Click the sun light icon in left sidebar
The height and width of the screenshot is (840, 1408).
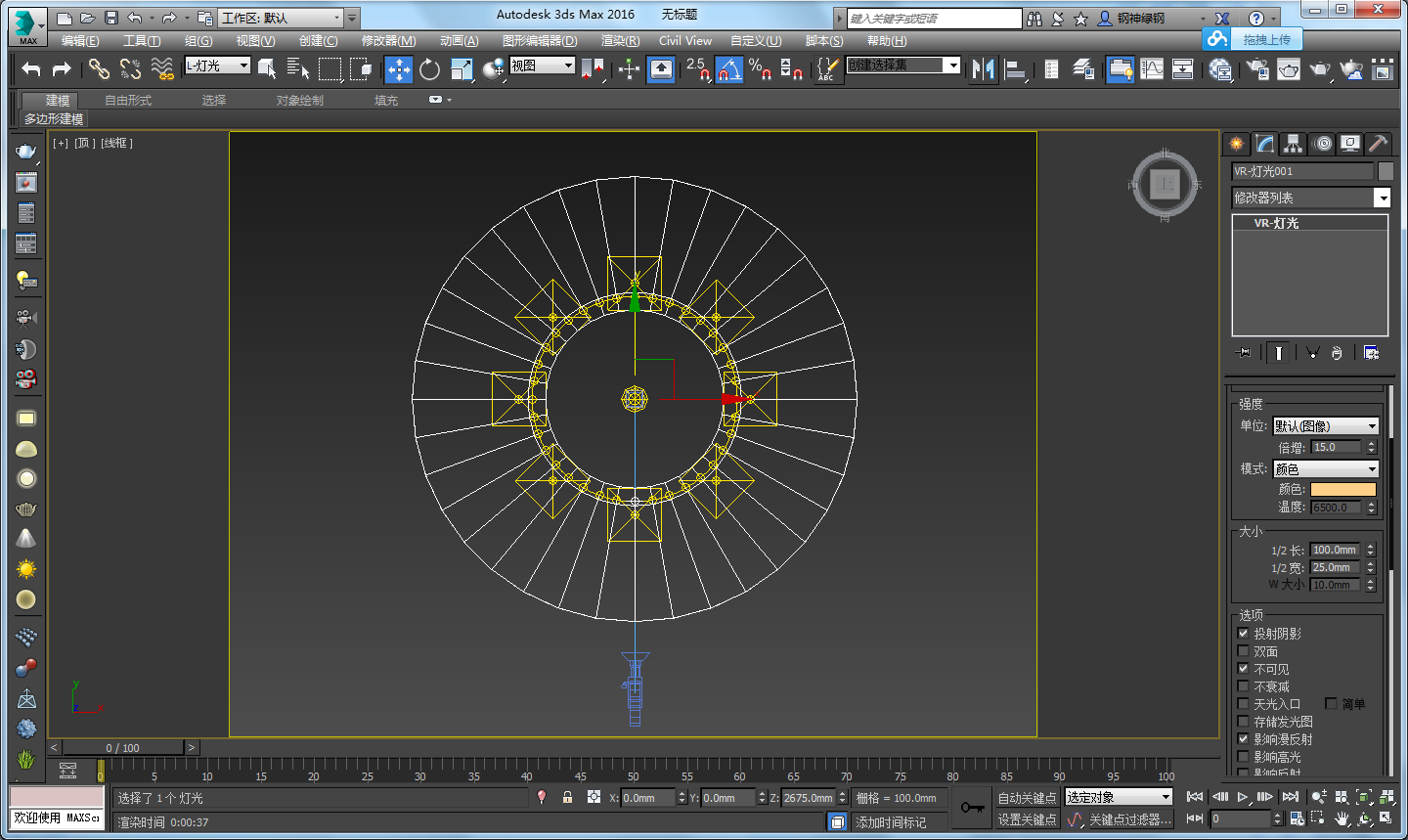[26, 569]
